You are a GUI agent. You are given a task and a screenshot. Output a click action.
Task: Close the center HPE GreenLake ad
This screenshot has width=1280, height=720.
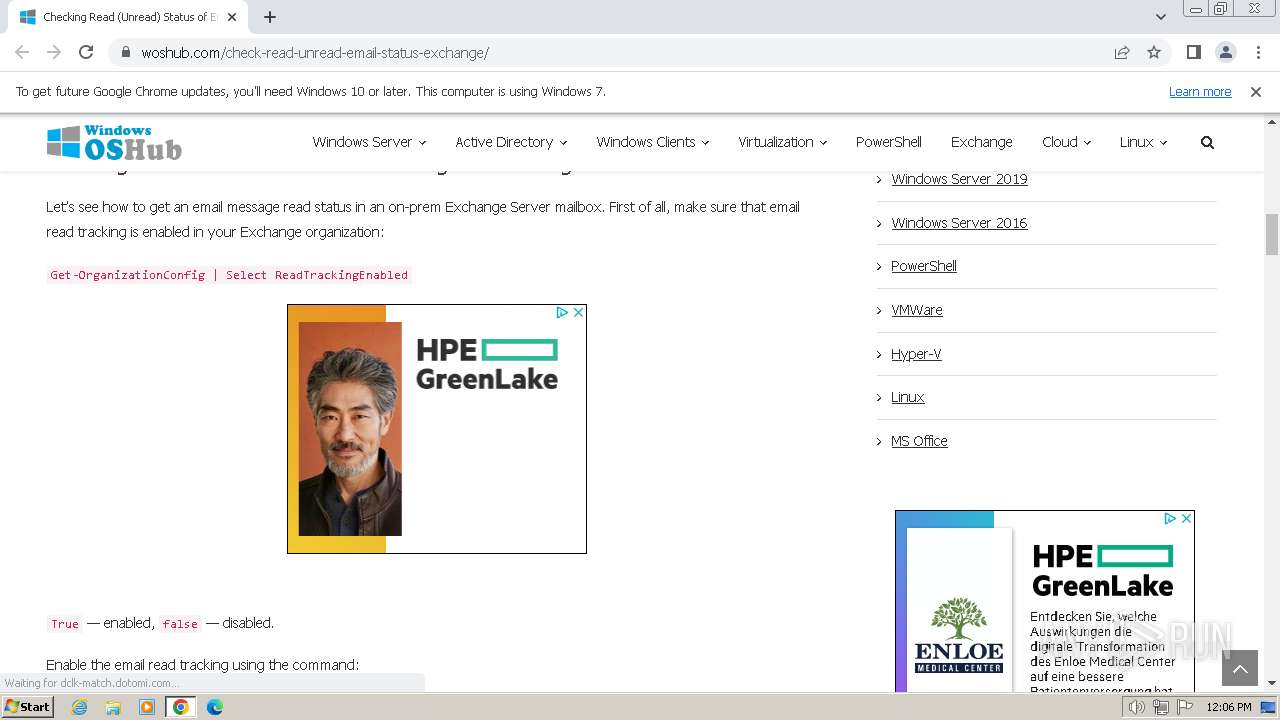pyautogui.click(x=578, y=312)
